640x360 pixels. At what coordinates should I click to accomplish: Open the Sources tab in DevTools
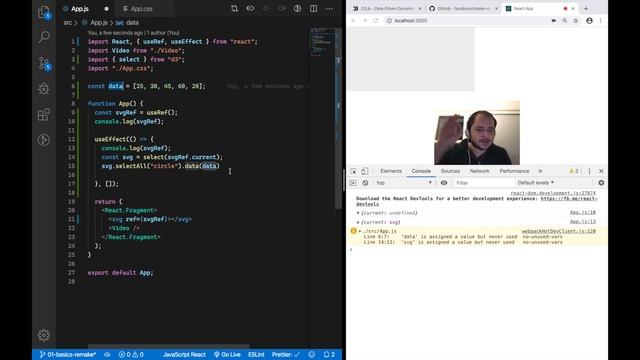[450, 171]
